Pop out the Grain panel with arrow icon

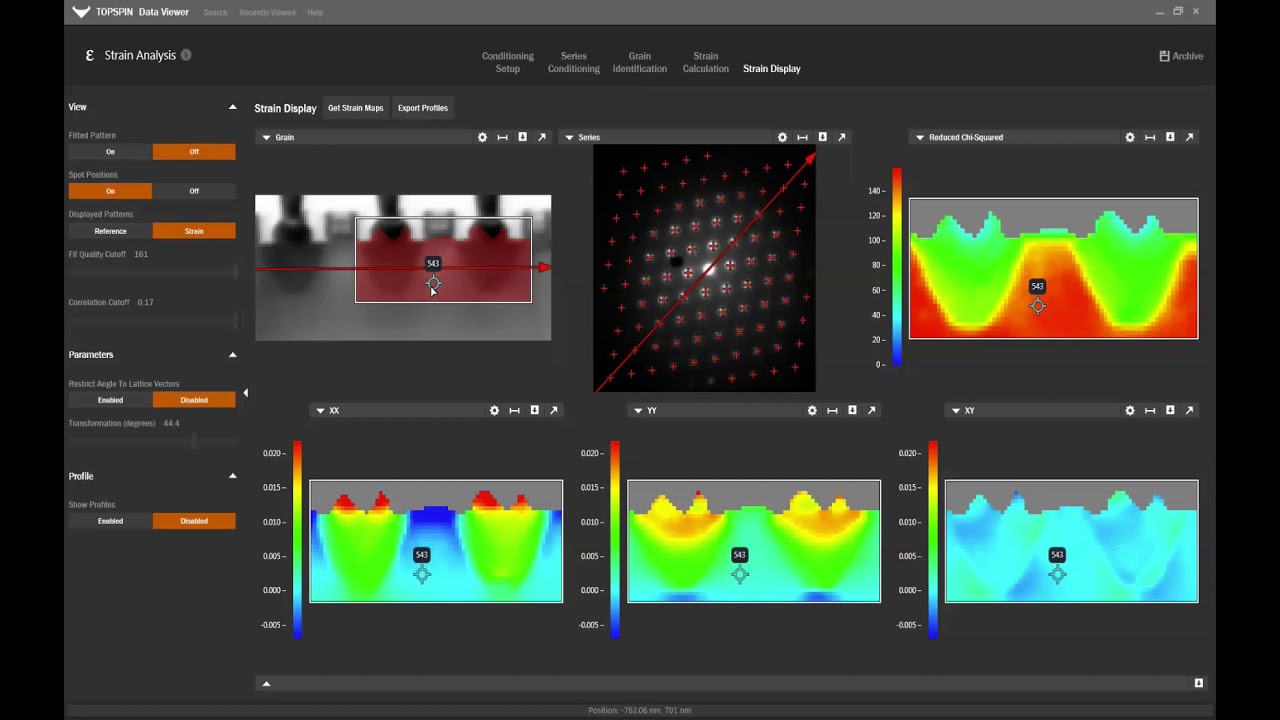click(x=542, y=137)
